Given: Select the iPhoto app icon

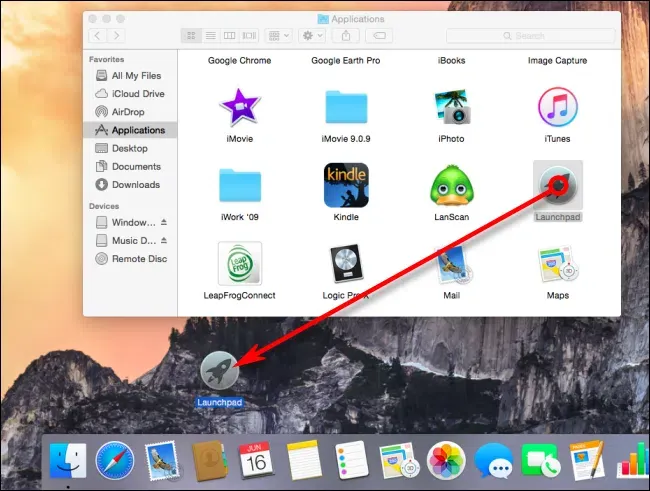Looking at the screenshot, I should (451, 107).
